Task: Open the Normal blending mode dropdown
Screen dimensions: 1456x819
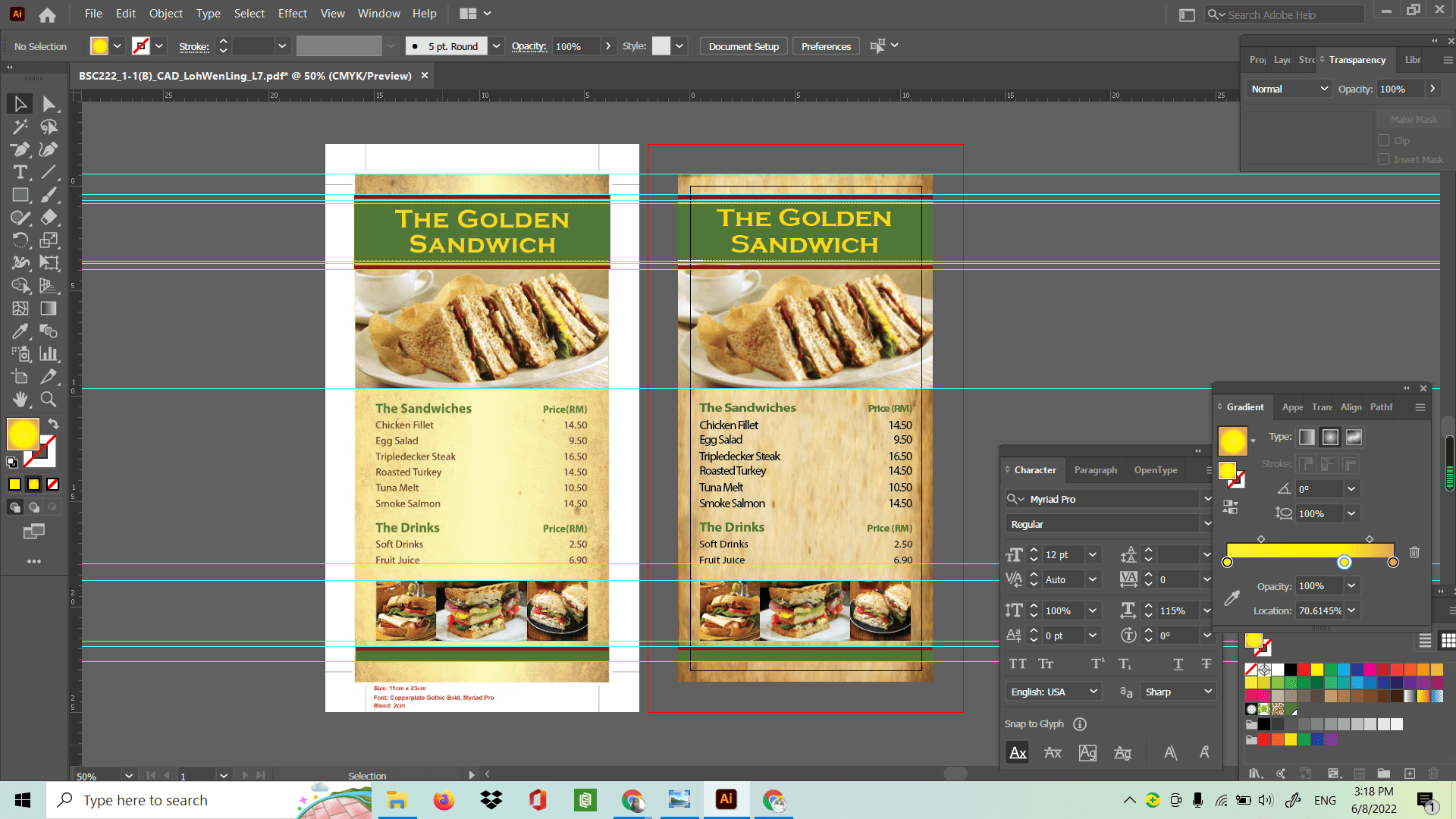Action: pyautogui.click(x=1289, y=89)
